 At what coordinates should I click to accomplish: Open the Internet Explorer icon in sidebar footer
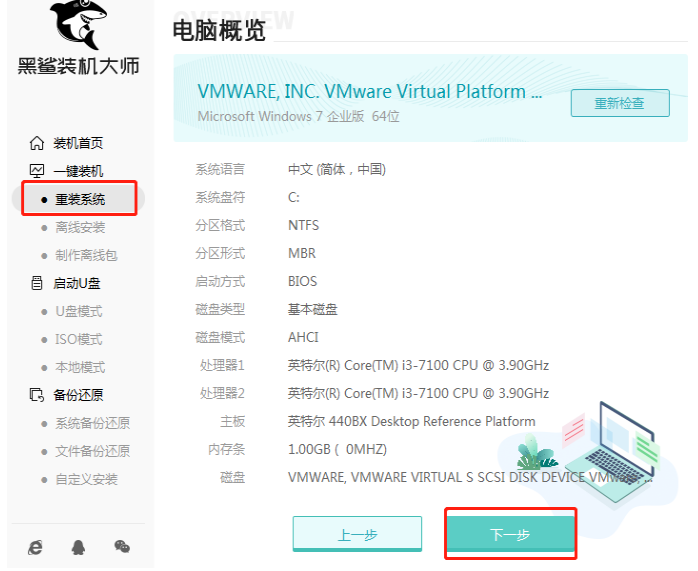point(36,546)
